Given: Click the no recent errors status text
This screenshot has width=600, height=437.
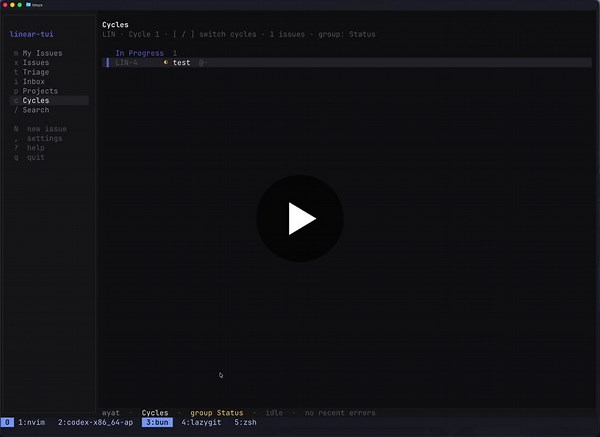Looking at the screenshot, I should point(340,413).
